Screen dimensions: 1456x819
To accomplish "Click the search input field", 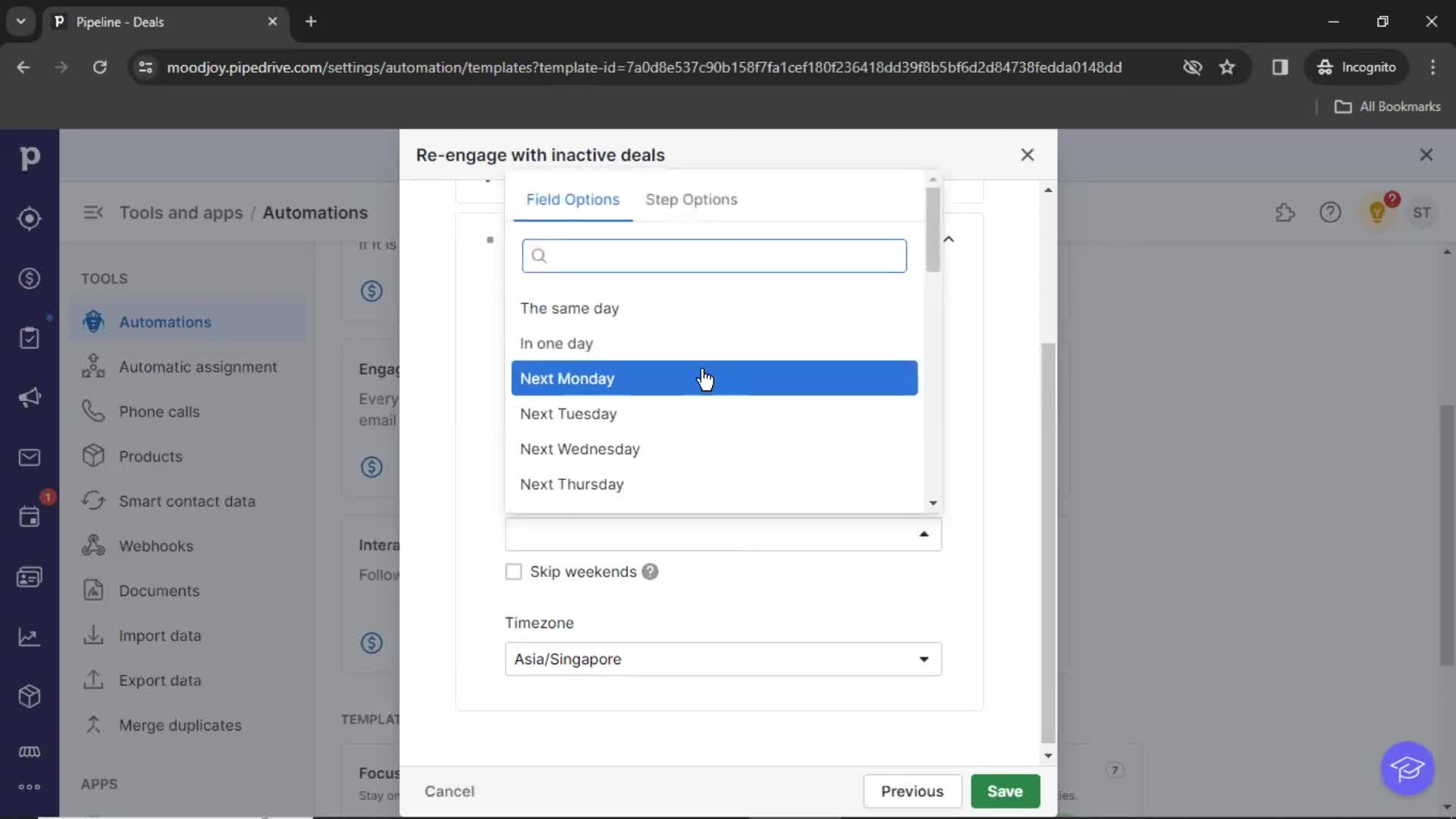I will click(714, 255).
